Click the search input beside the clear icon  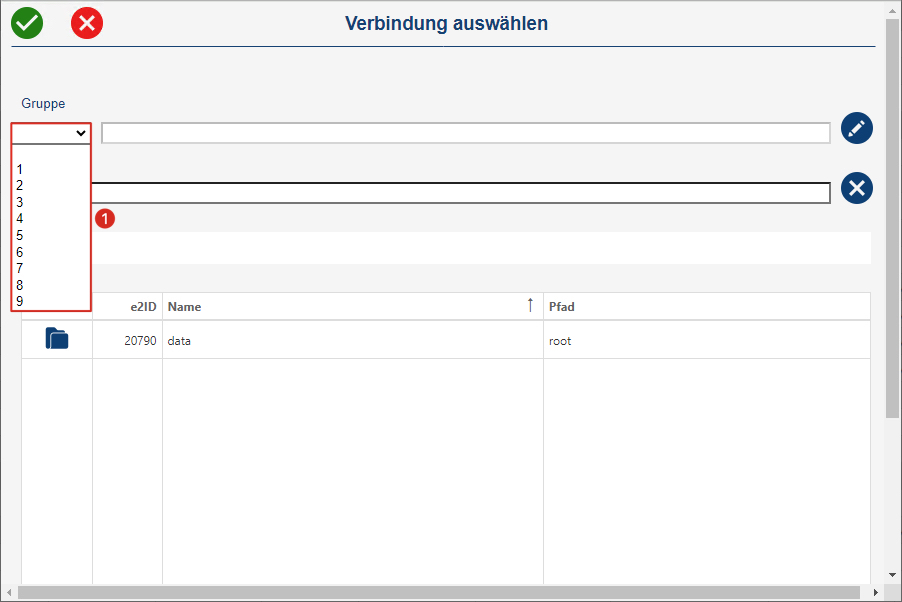[460, 193]
